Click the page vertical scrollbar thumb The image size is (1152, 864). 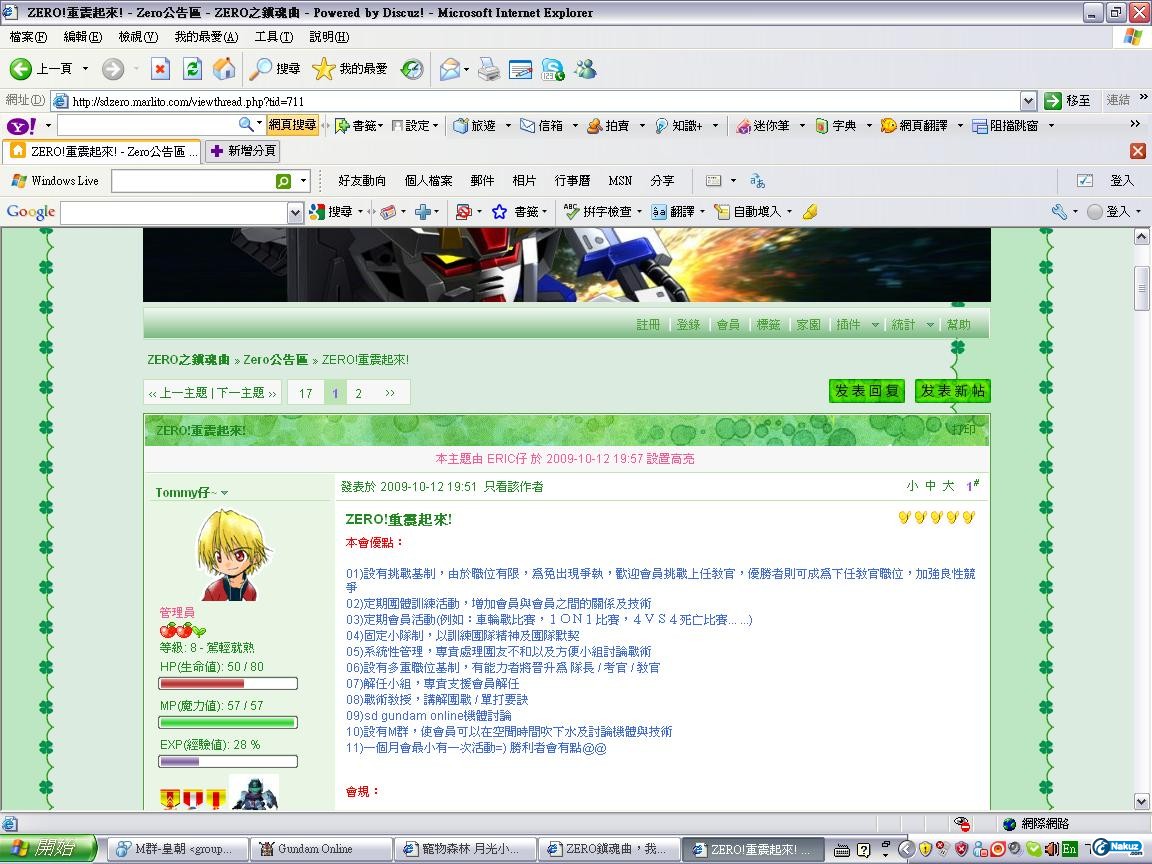pyautogui.click(x=1141, y=288)
